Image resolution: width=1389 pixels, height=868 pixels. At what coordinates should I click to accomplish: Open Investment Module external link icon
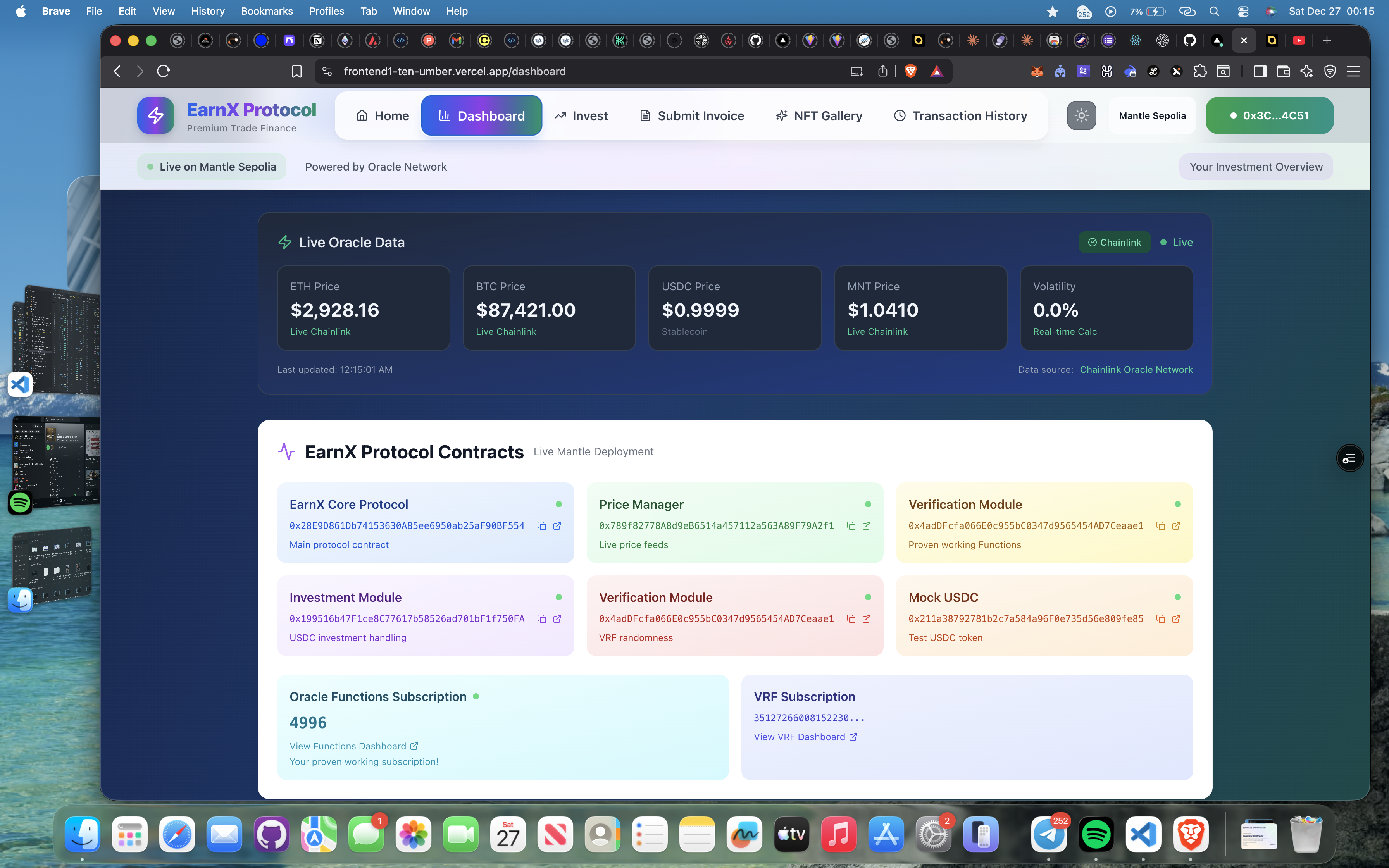pyautogui.click(x=557, y=619)
